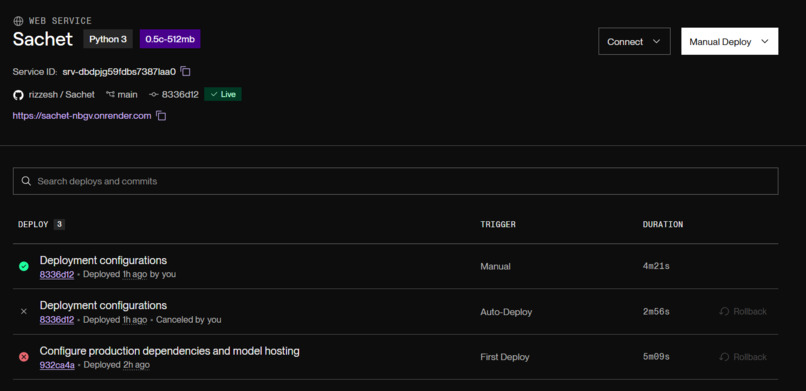This screenshot has width=806, height=391.
Task: Click the Auto-Deploy trigger cell
Action: (x=506, y=311)
